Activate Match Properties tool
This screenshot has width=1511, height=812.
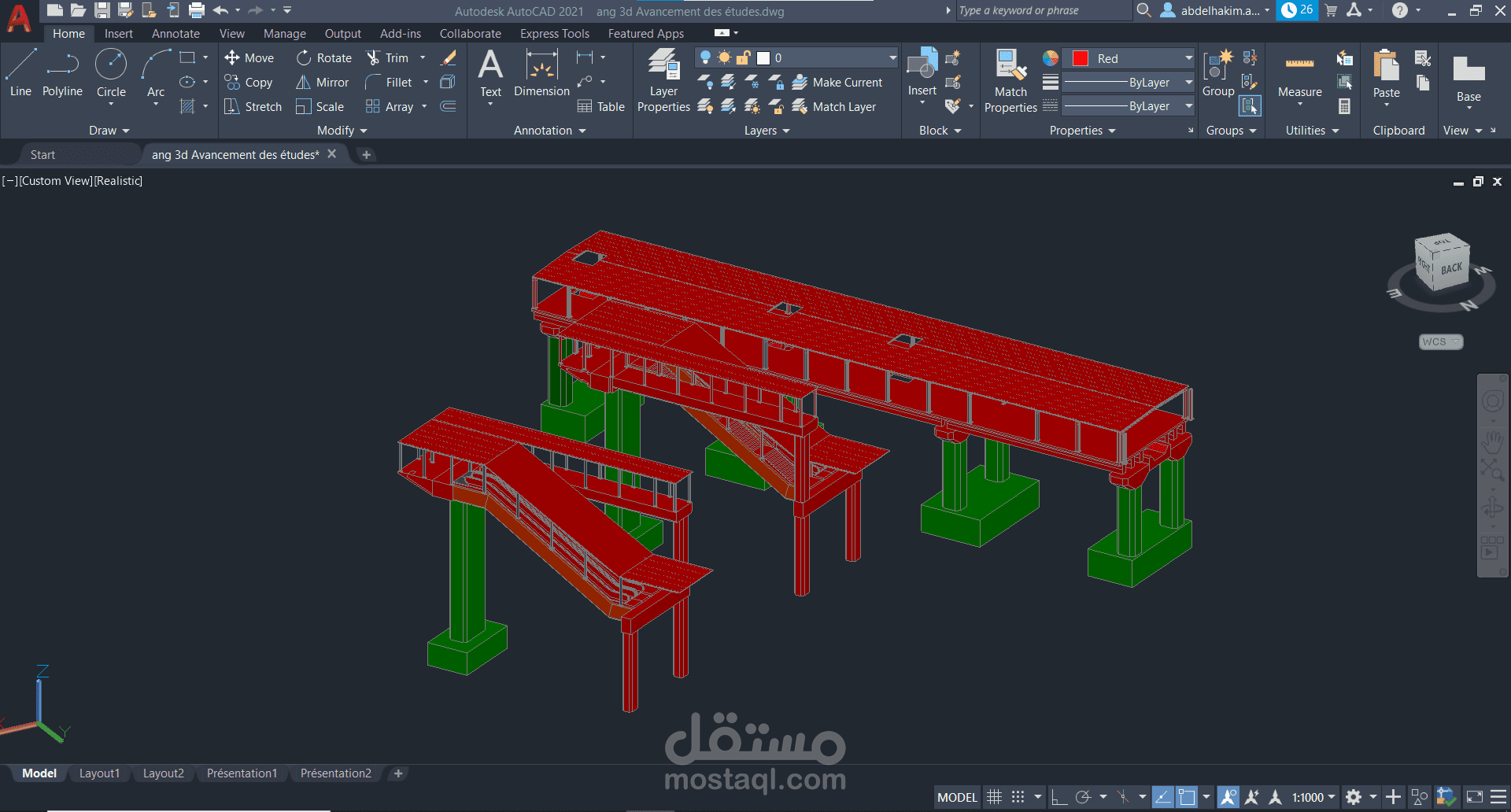click(x=1010, y=80)
